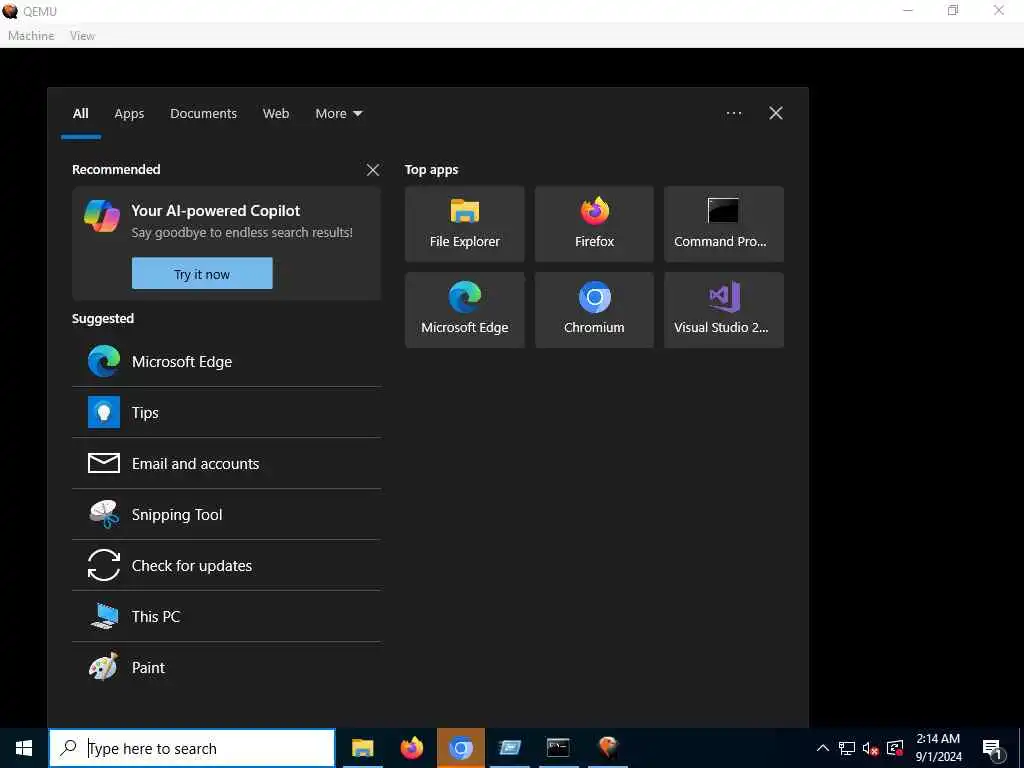
Task: Open This PC from Suggested list
Action: [226, 616]
